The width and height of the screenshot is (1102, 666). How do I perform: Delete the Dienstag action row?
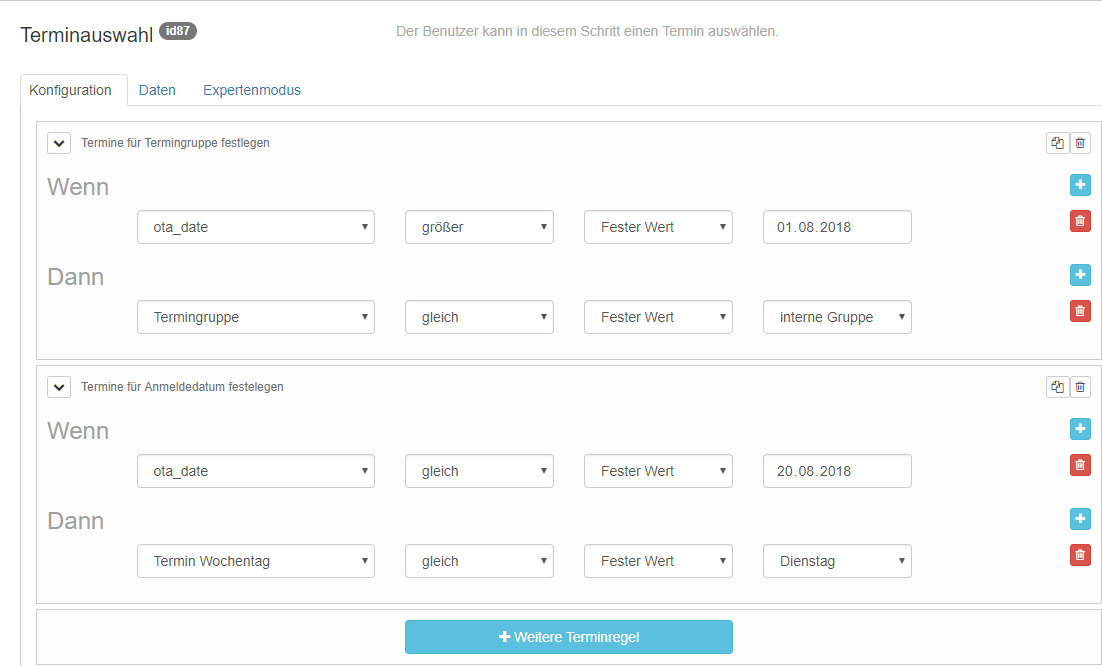1080,555
